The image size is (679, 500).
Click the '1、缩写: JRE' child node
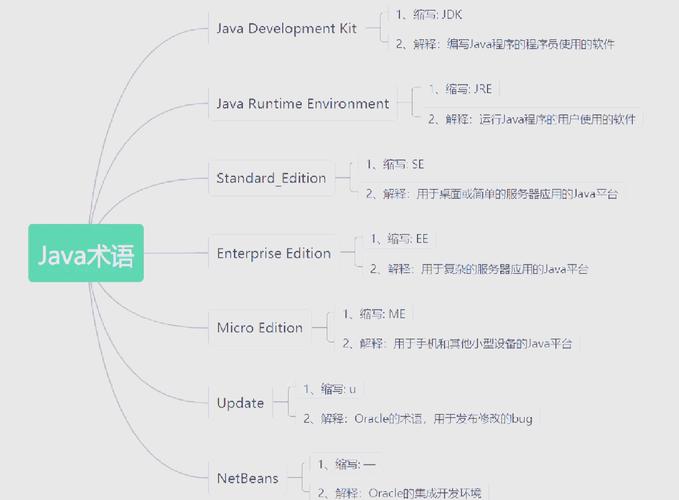point(460,89)
